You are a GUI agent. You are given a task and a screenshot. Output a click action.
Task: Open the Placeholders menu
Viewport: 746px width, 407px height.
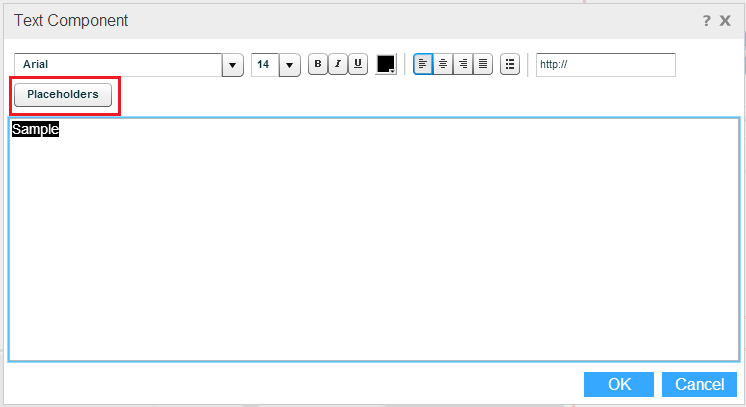point(62,94)
